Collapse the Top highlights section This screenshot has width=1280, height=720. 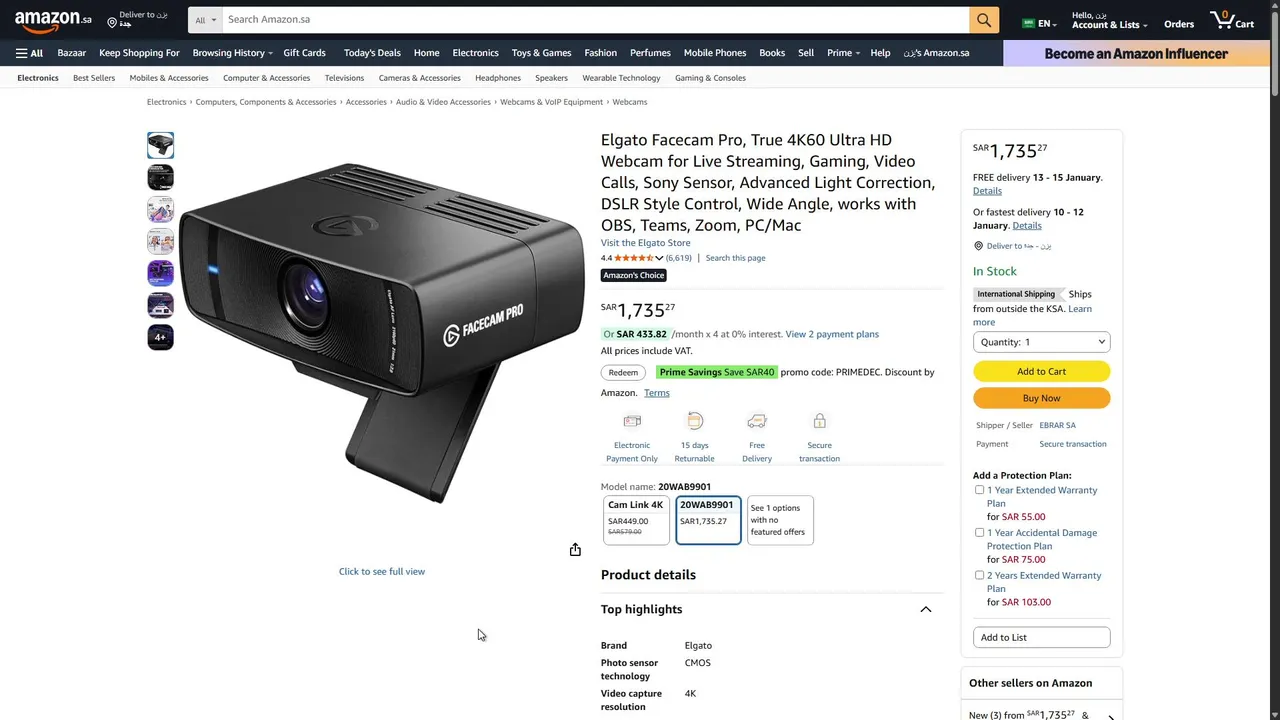pos(925,609)
